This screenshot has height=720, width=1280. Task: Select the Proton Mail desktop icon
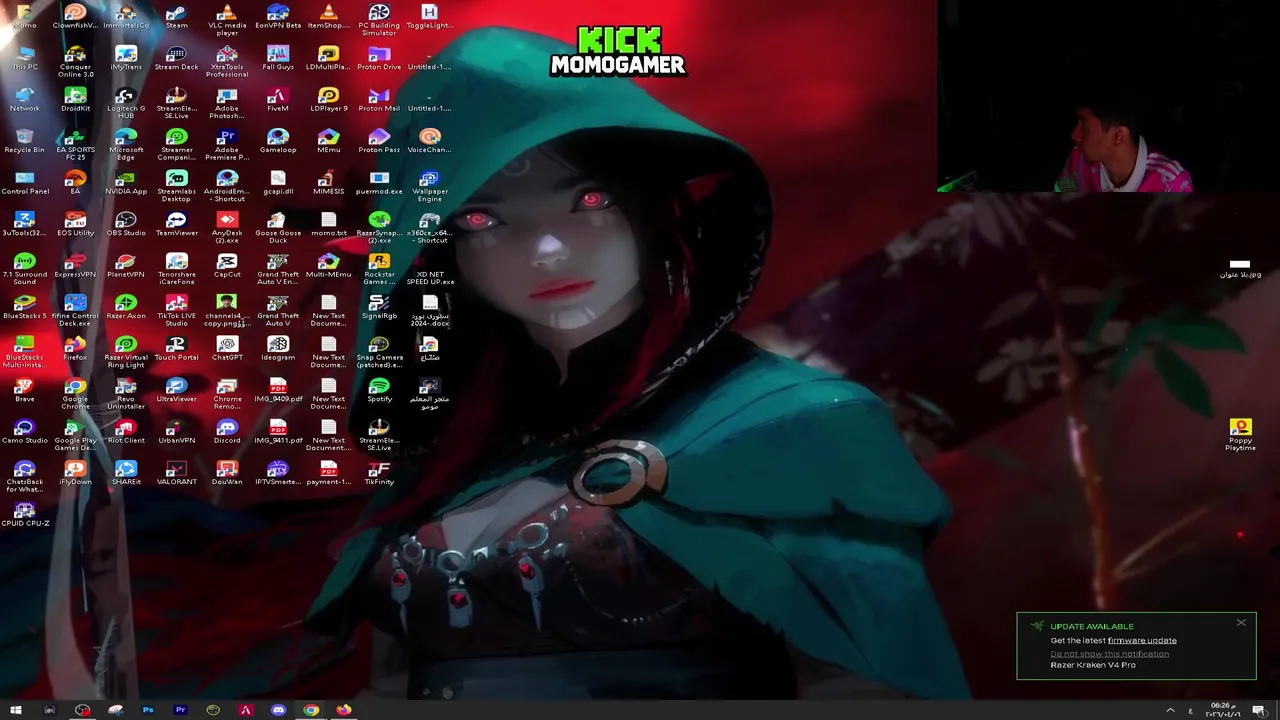379,100
